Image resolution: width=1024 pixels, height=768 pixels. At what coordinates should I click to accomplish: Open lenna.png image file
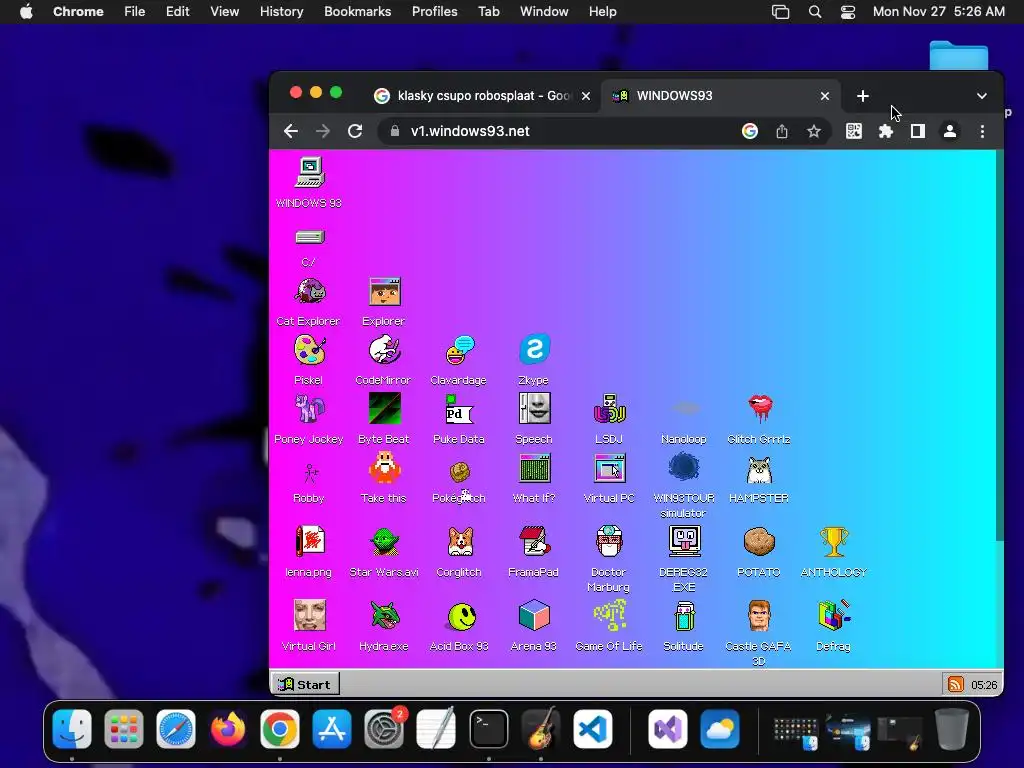(310, 541)
